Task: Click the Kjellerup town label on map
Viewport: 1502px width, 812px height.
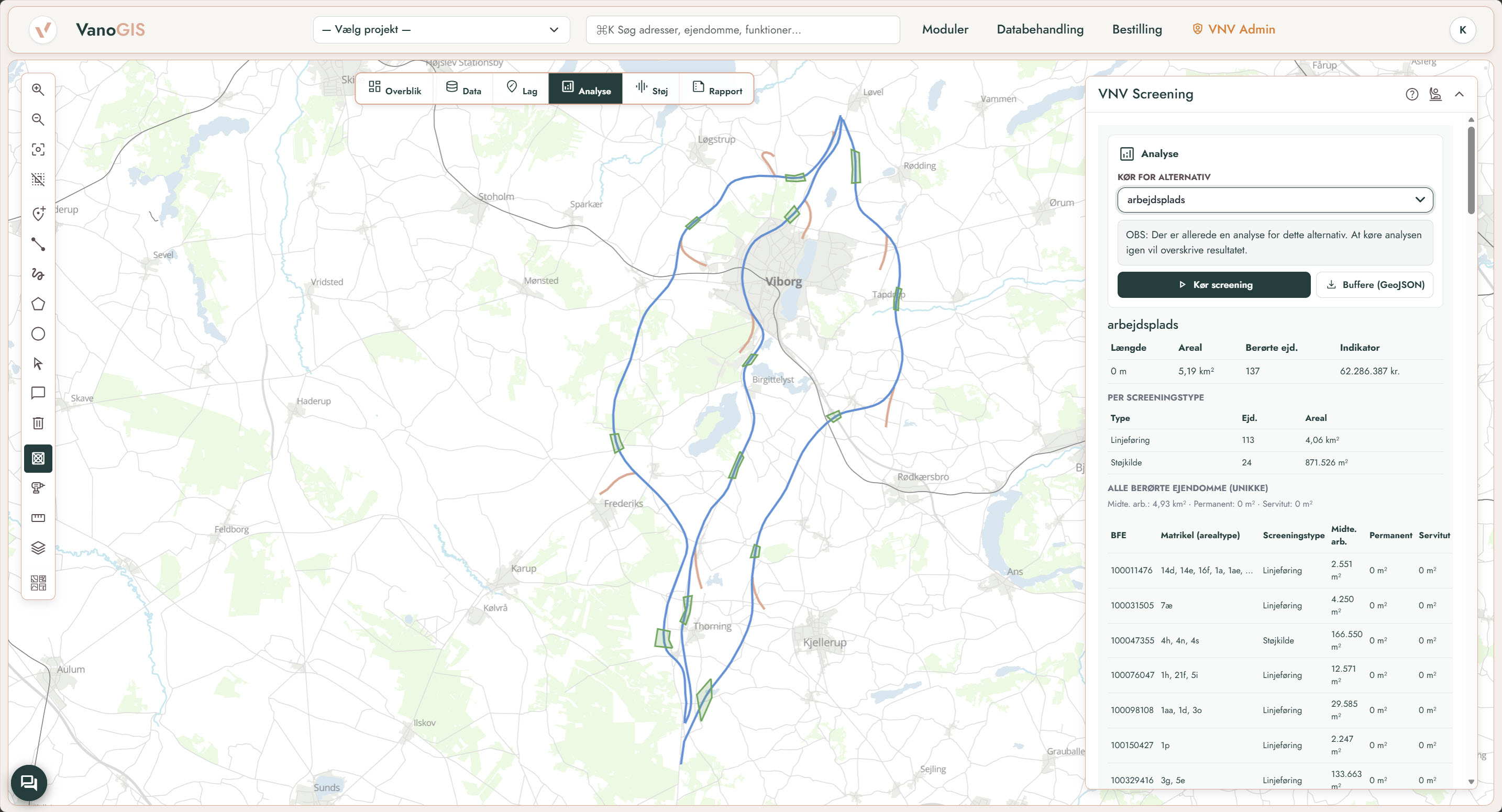Action: pos(824,642)
